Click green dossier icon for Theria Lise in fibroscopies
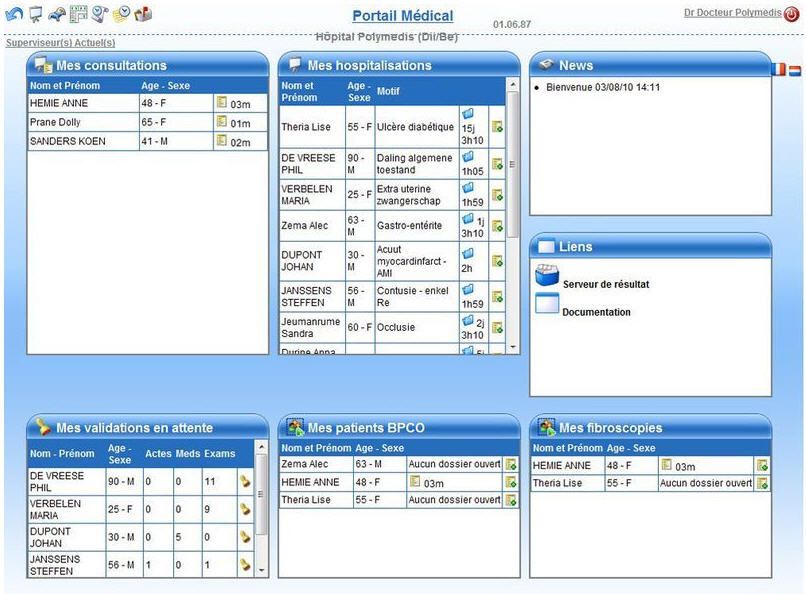 click(763, 483)
